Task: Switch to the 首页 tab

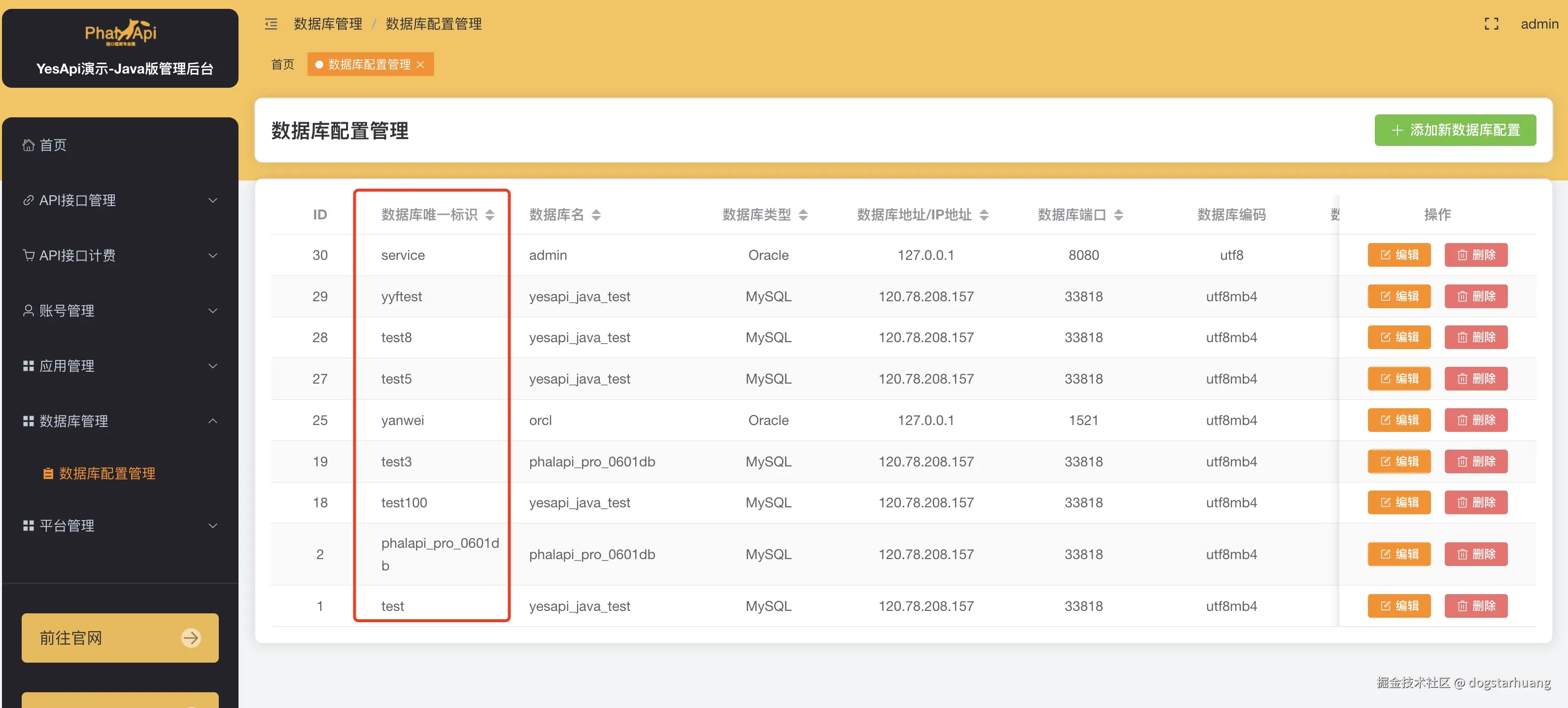Action: pyautogui.click(x=282, y=65)
